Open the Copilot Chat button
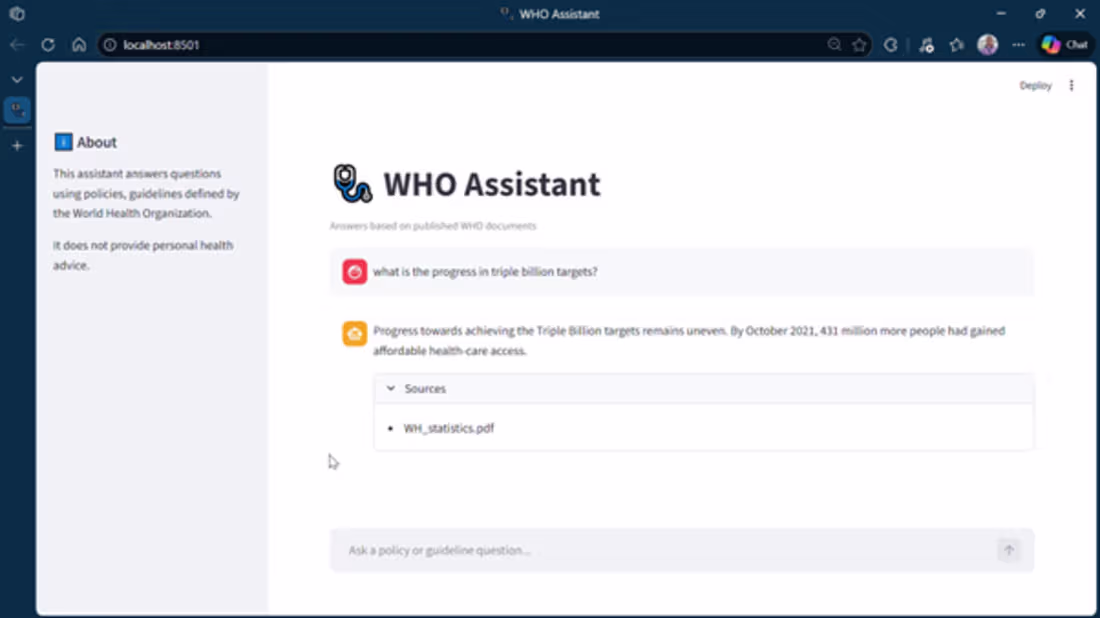This screenshot has height=618, width=1100. tap(1065, 45)
